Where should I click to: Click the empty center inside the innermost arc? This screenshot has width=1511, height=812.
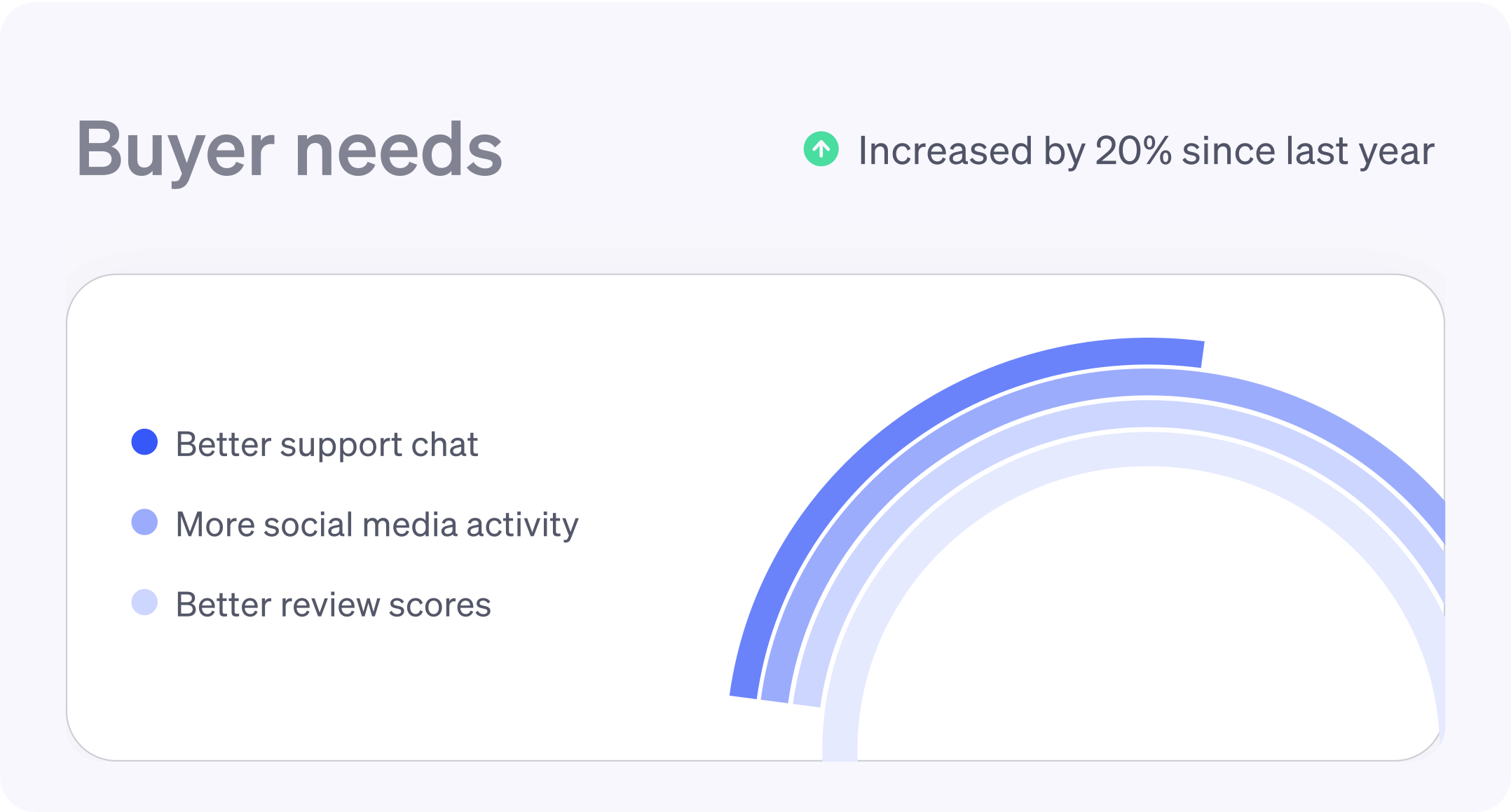pyautogui.click(x=1149, y=631)
